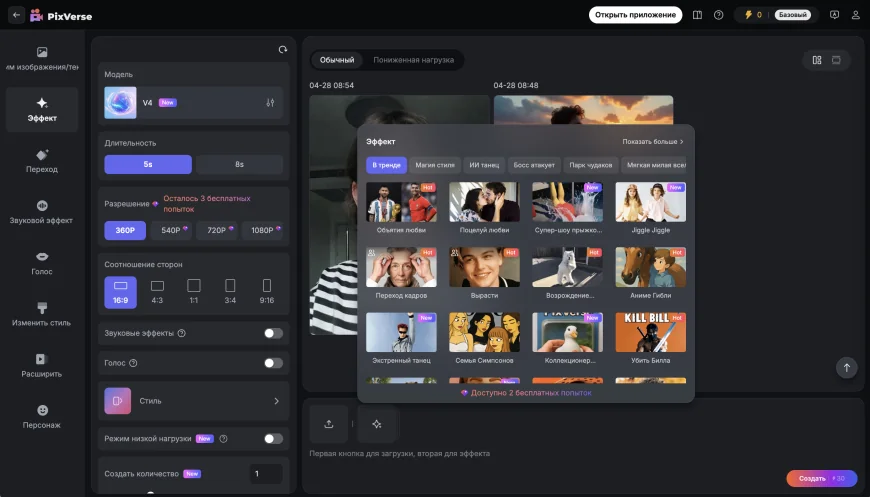Select the Магия стиля effect tab
The image size is (870, 497).
(x=435, y=165)
